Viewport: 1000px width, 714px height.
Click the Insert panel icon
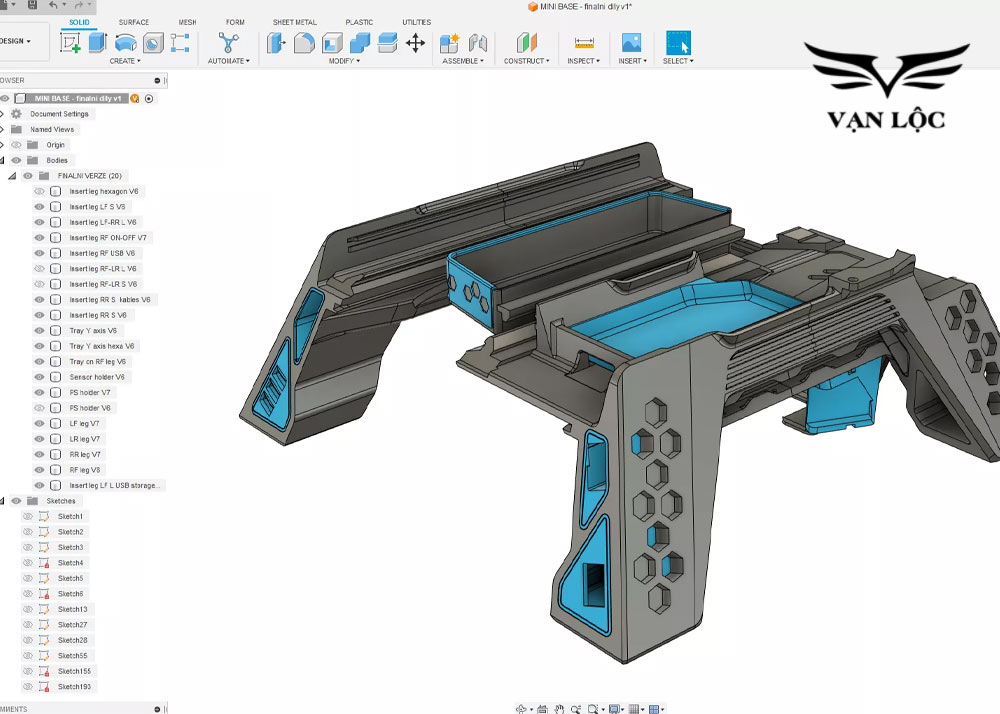pos(630,42)
